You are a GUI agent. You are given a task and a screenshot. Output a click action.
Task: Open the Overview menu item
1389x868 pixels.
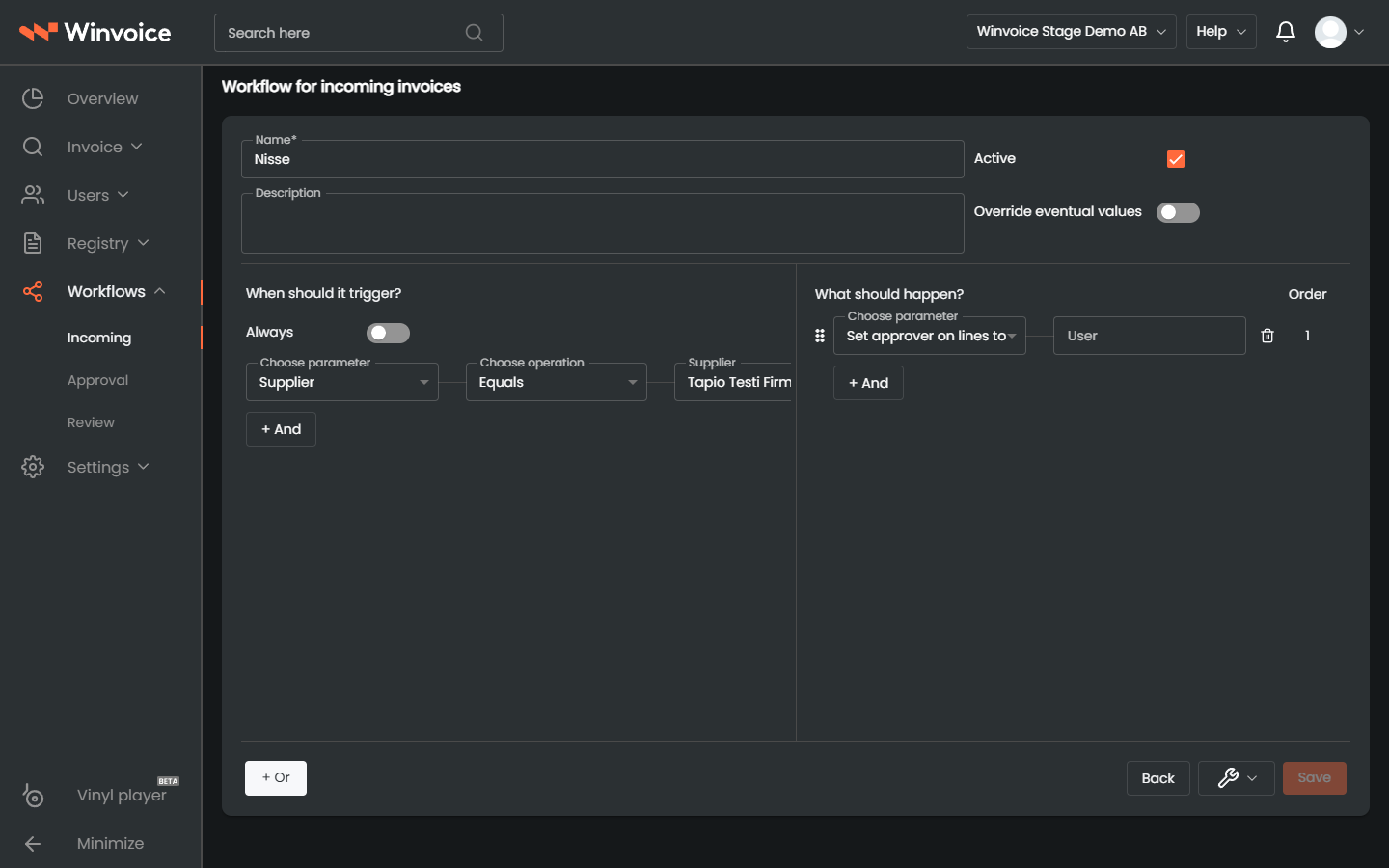click(101, 98)
